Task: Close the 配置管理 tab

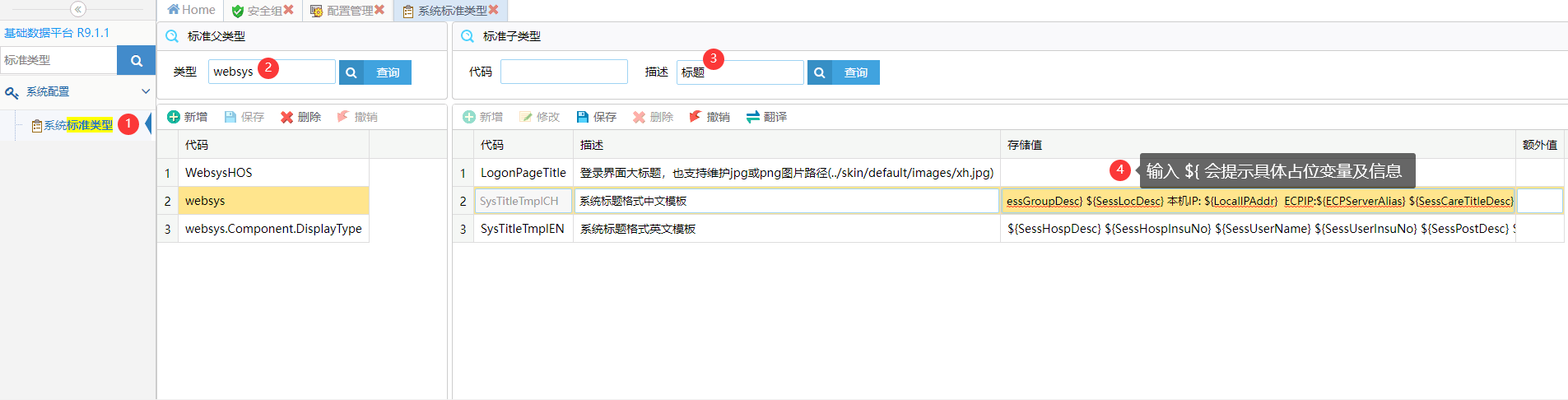Action: [379, 10]
